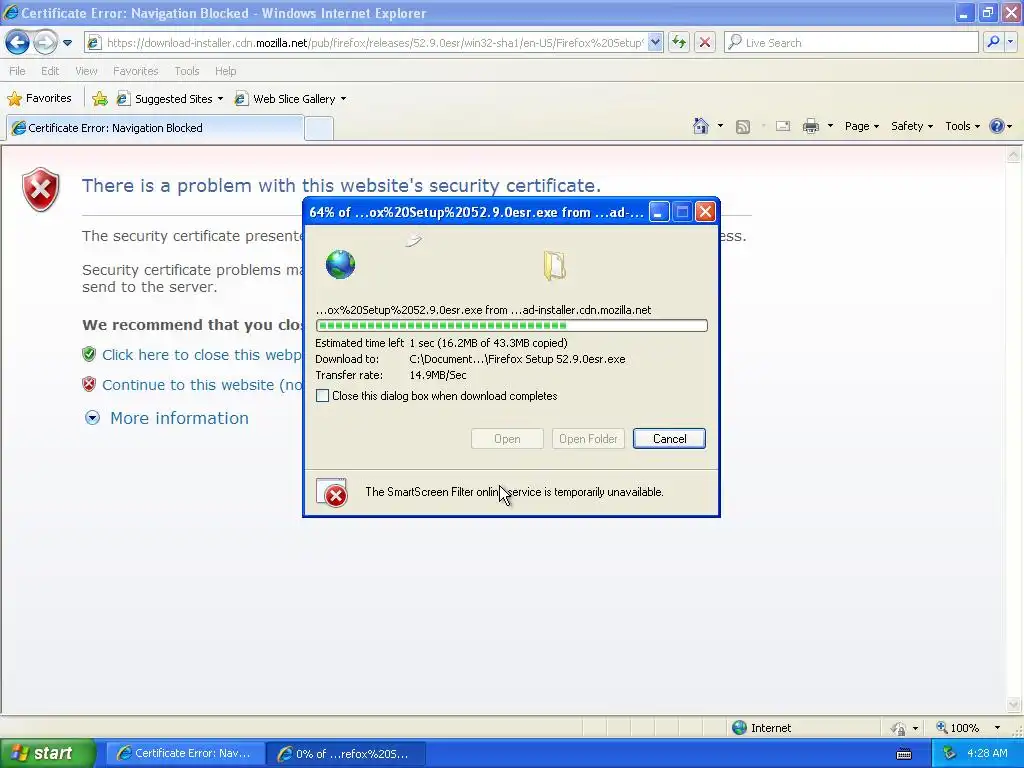This screenshot has height=768, width=1024.
Task: Click the download progress bar
Action: [511, 325]
